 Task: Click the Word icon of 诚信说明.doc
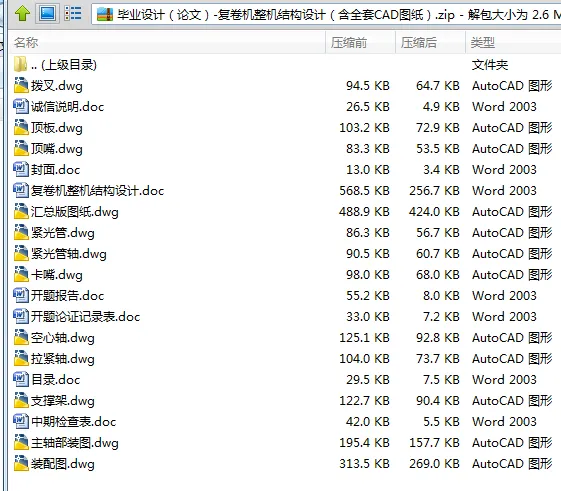click(x=21, y=106)
